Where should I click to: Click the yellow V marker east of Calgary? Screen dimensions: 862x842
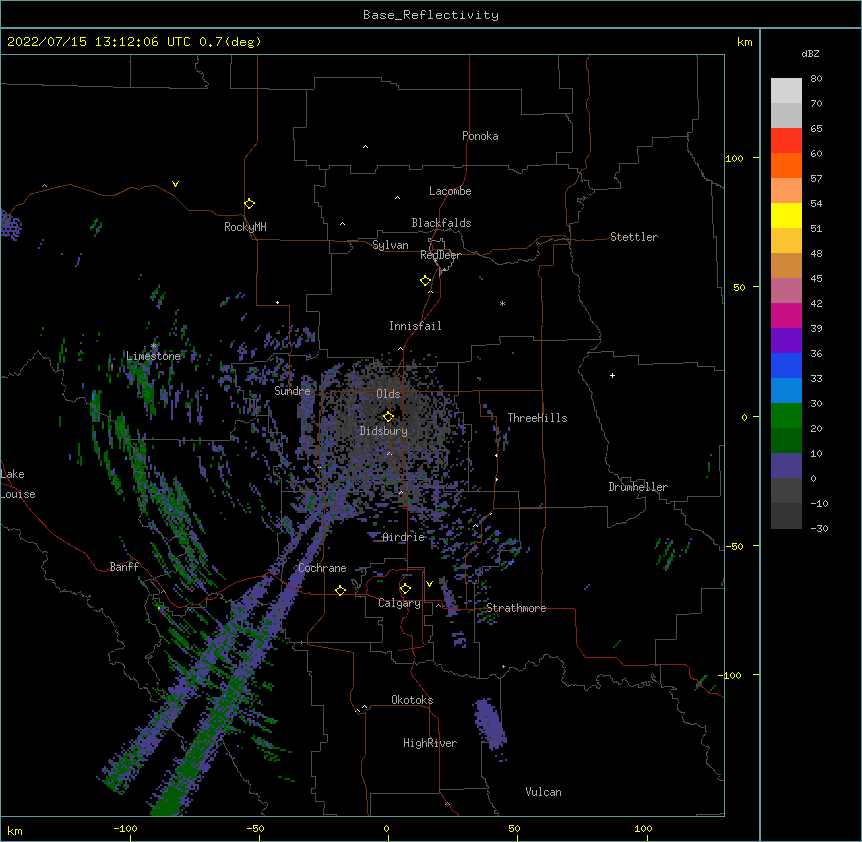tap(429, 584)
